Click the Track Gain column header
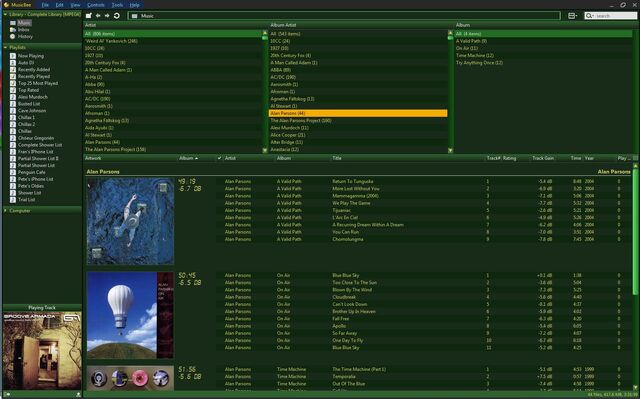The image size is (640, 399). (x=543, y=158)
